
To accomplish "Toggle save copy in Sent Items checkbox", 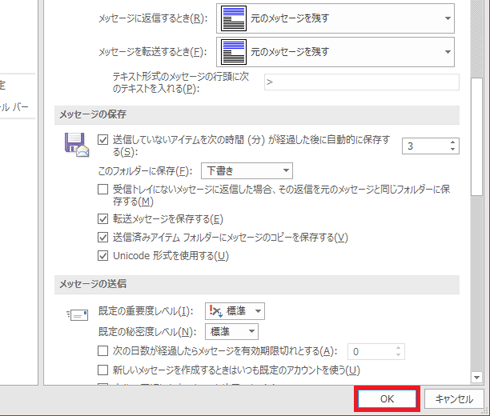I will pos(103,237).
